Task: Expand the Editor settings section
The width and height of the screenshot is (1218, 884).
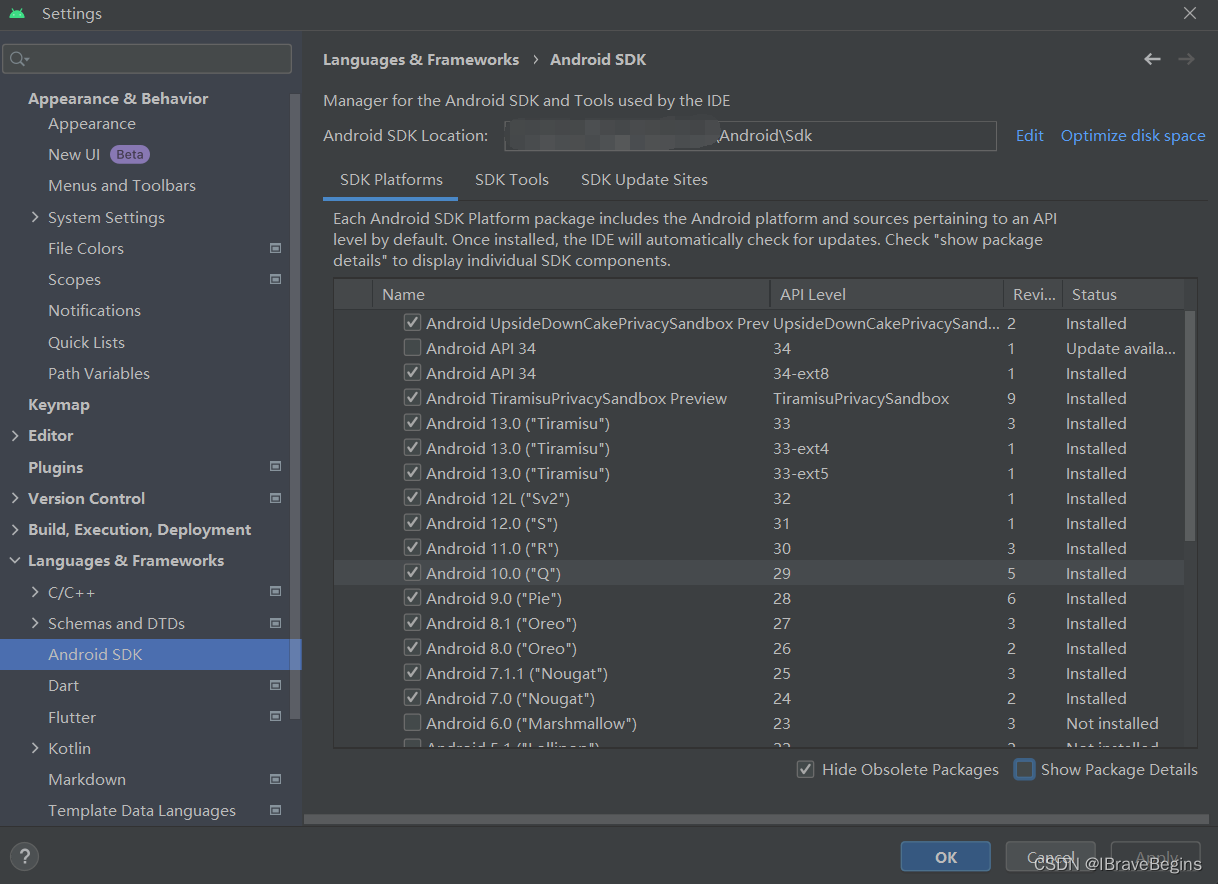Action: click(15, 435)
